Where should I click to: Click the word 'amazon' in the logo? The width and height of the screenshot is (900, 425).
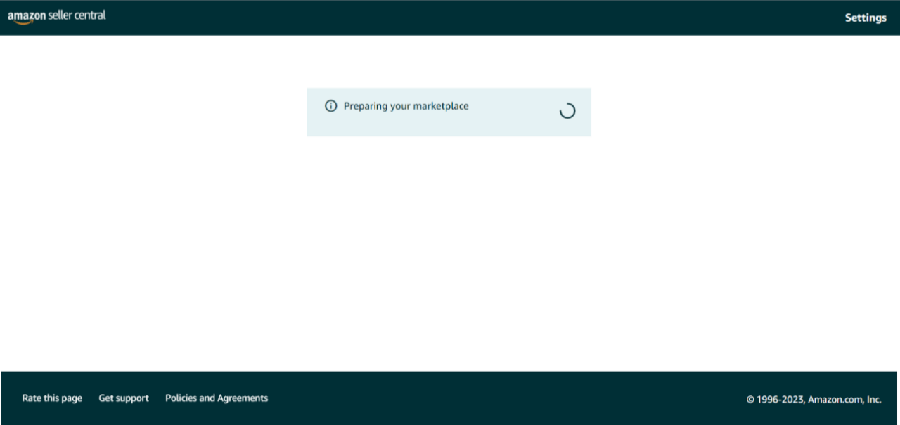pyautogui.click(x=26, y=17)
